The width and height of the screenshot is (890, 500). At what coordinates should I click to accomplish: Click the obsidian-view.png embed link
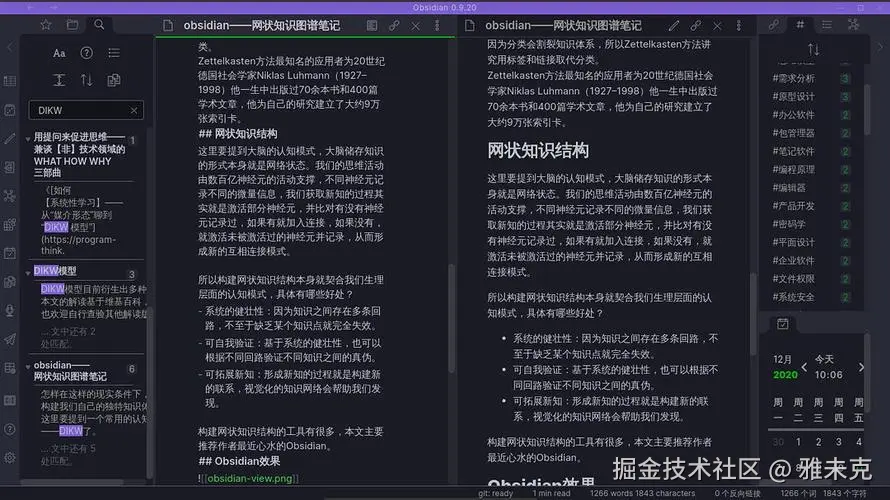(249, 478)
